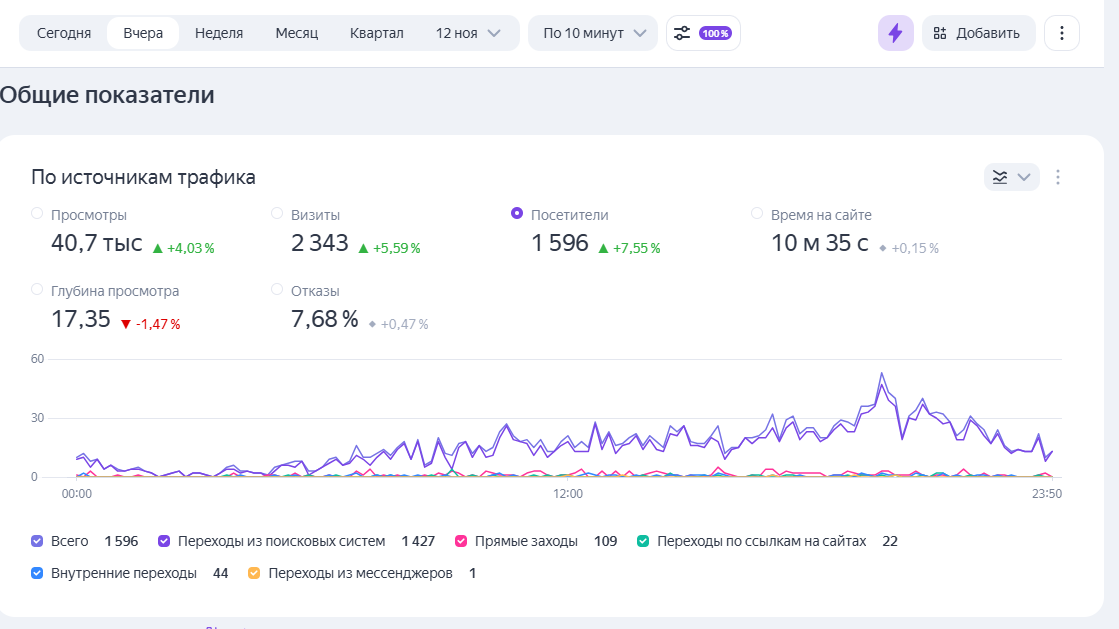Open the traffic sources widget three-dot menu
This screenshot has width=1119, height=629.
pyautogui.click(x=1058, y=177)
